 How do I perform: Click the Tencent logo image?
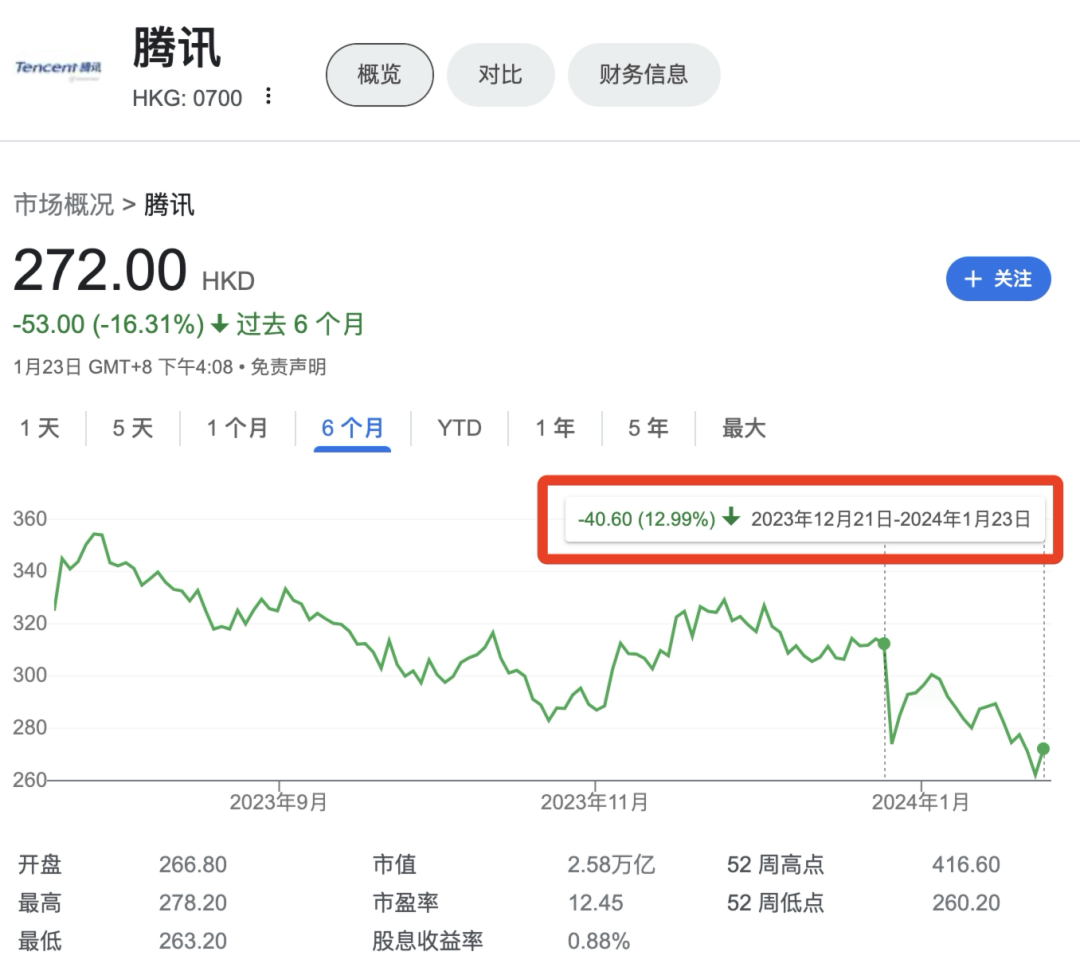pyautogui.click(x=59, y=68)
